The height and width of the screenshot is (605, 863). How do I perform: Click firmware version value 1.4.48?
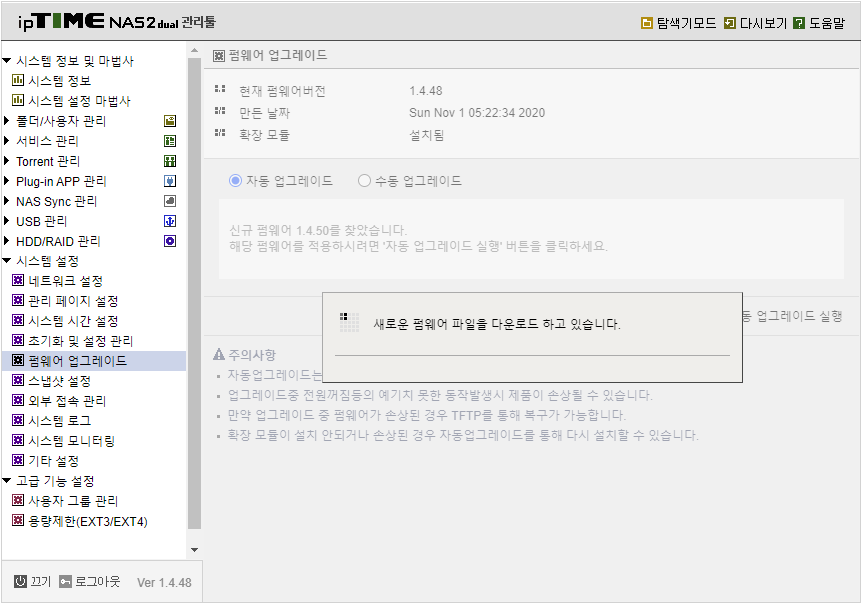point(425,91)
